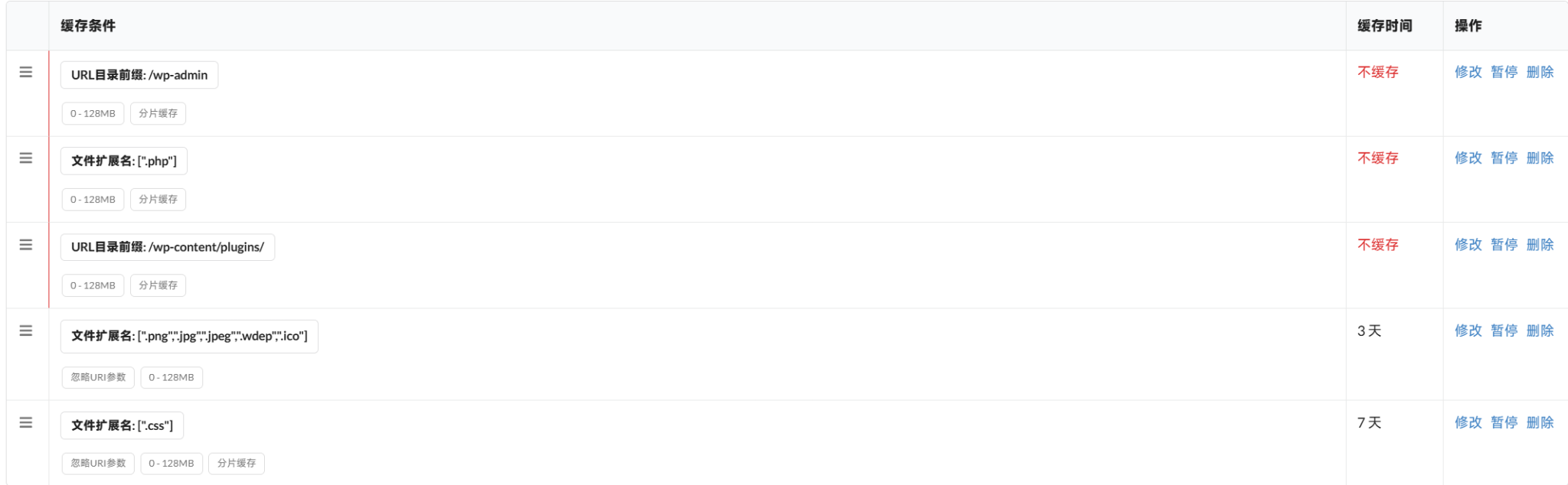1568x485 pixels.
Task: Click 忽略URI参数 tag under image extensions rule
Action: pos(98,377)
